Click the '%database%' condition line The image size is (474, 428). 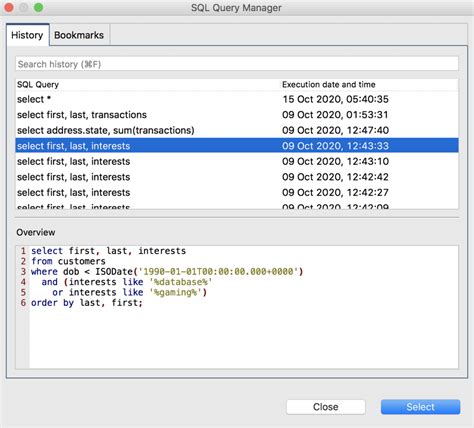[x=127, y=282]
